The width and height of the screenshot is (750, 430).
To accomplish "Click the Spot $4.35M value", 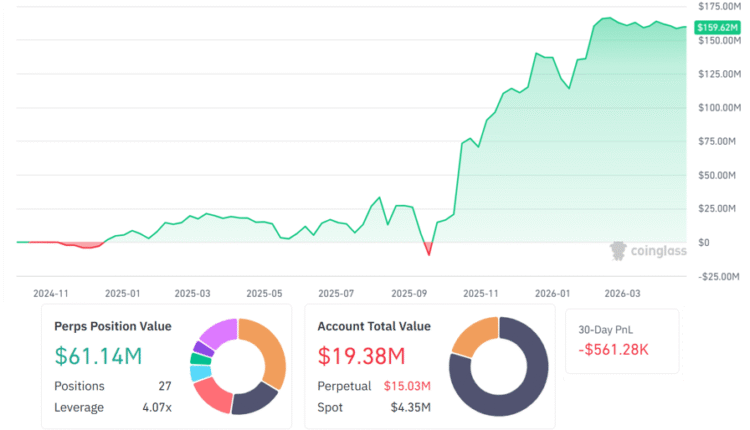I will 411,407.
